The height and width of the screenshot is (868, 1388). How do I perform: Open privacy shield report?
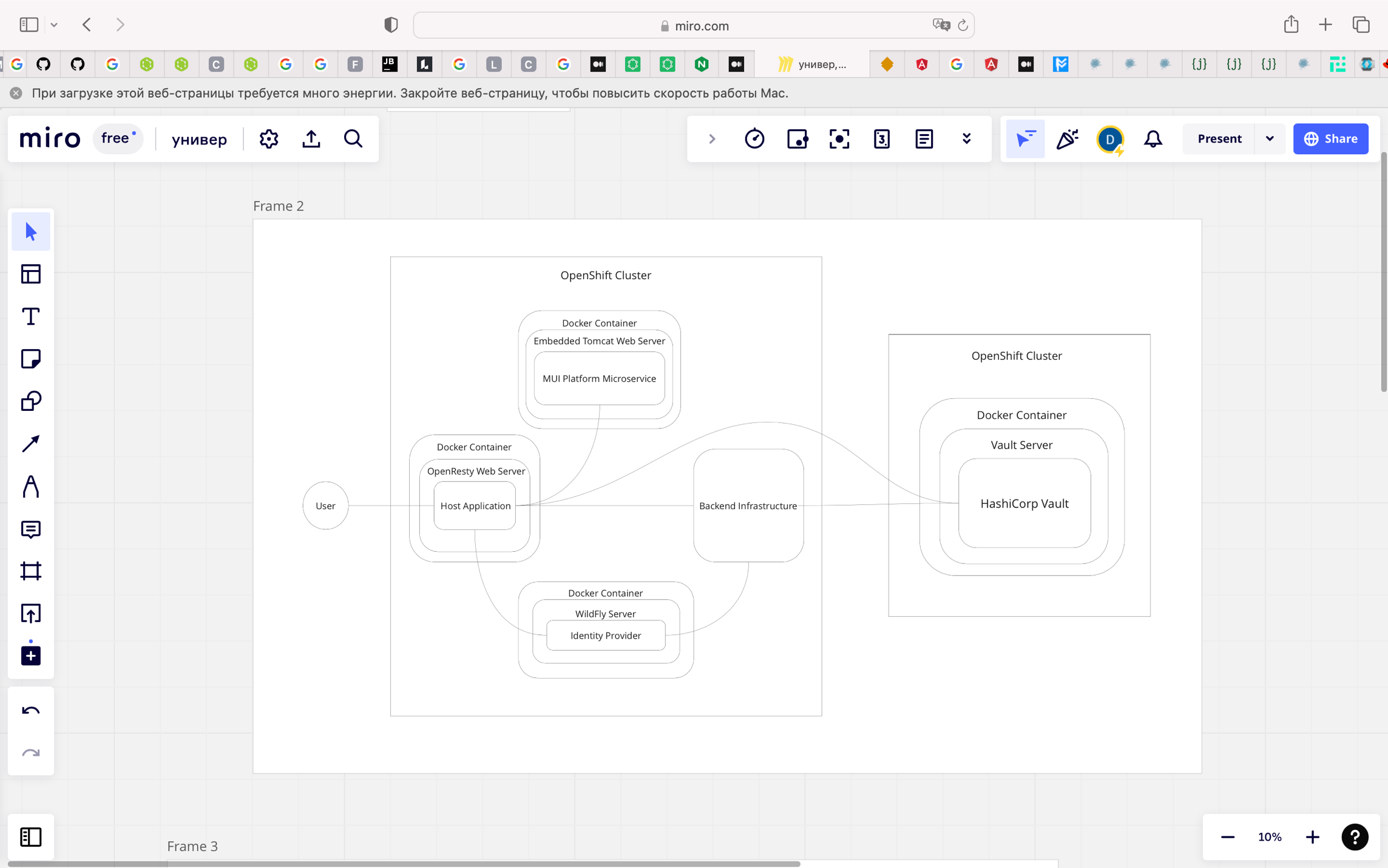click(391, 25)
